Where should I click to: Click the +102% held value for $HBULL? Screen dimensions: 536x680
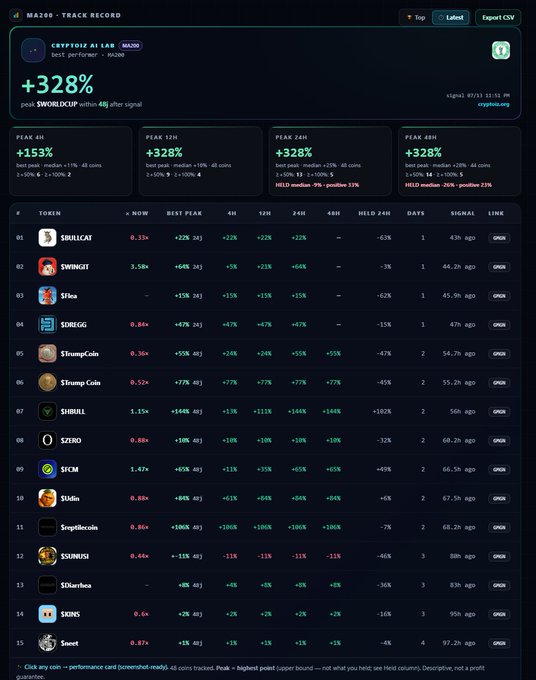(x=382, y=411)
